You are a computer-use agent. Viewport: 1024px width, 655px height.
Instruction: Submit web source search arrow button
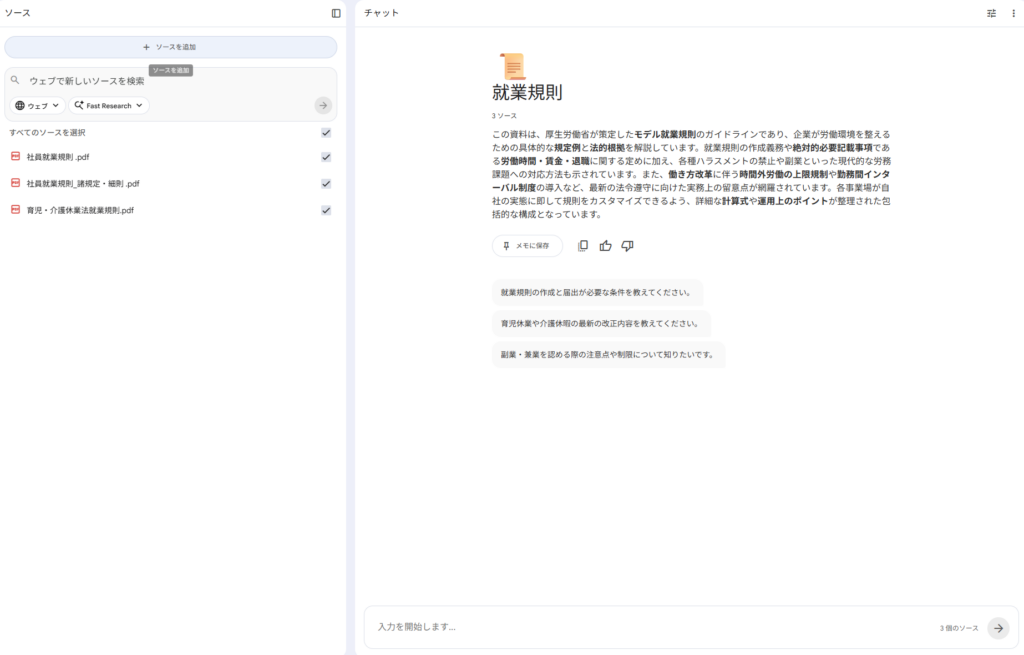(x=322, y=105)
